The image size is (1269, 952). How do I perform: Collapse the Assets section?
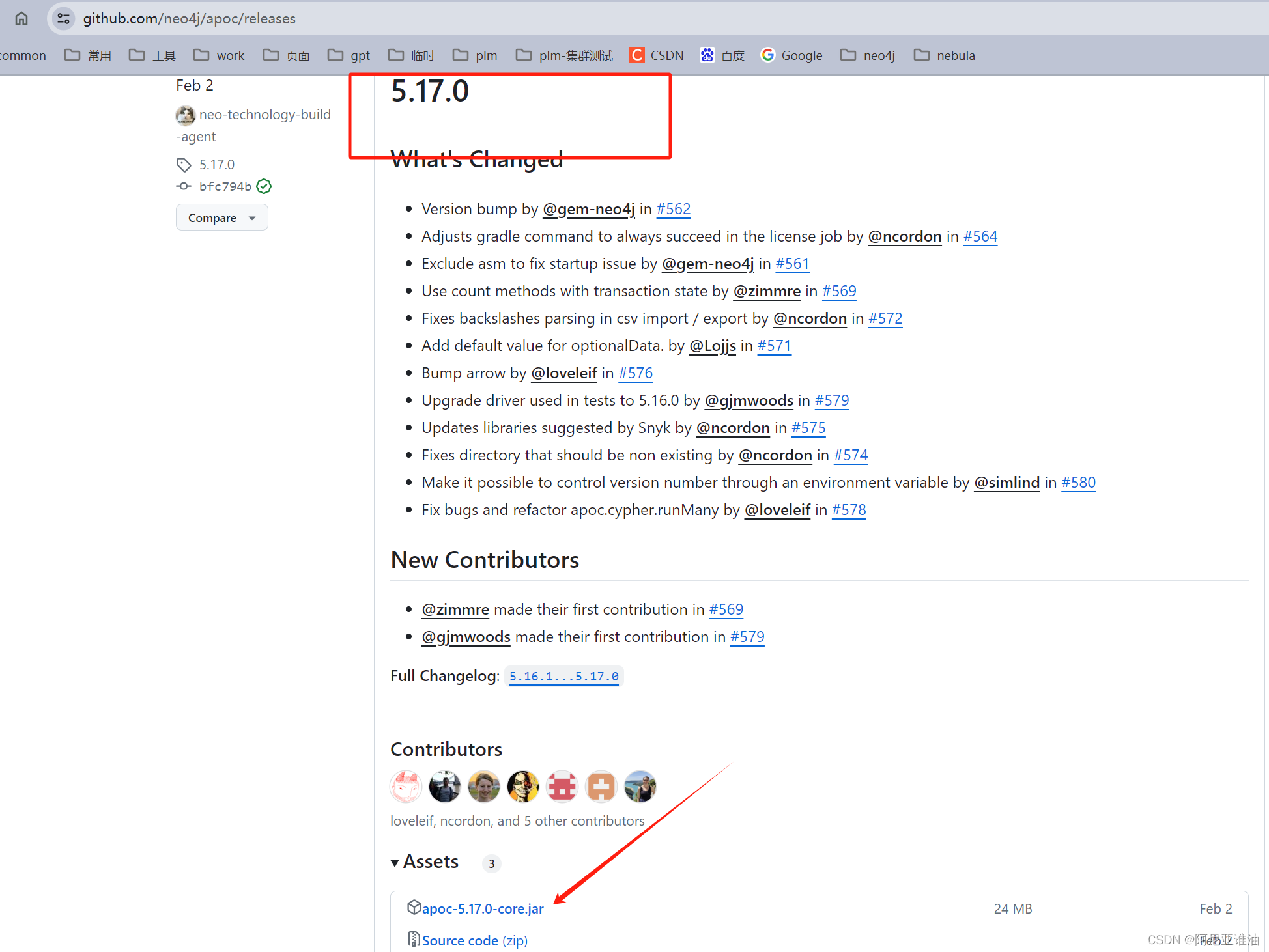[425, 862]
